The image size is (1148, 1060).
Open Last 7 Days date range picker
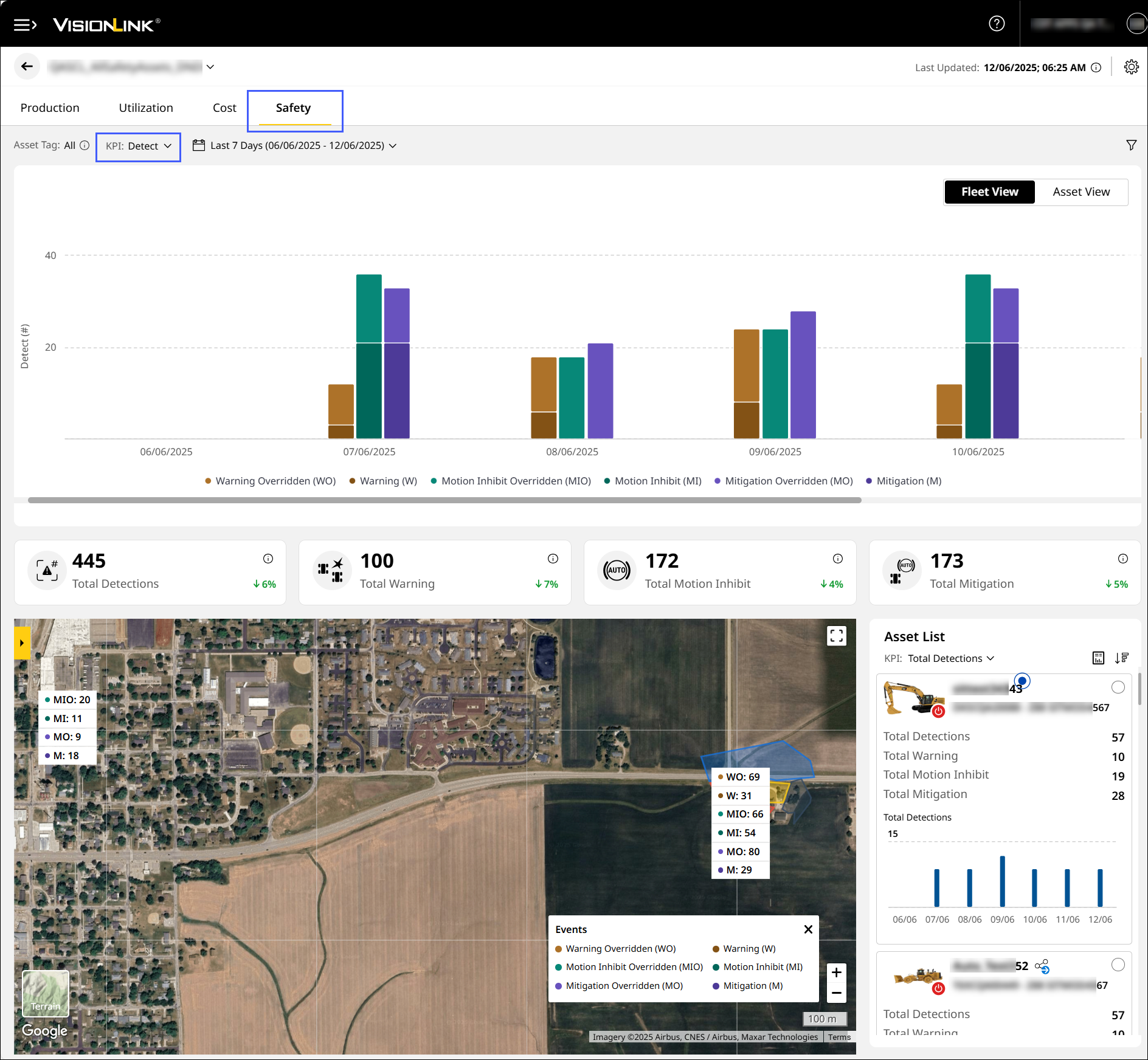tap(295, 146)
